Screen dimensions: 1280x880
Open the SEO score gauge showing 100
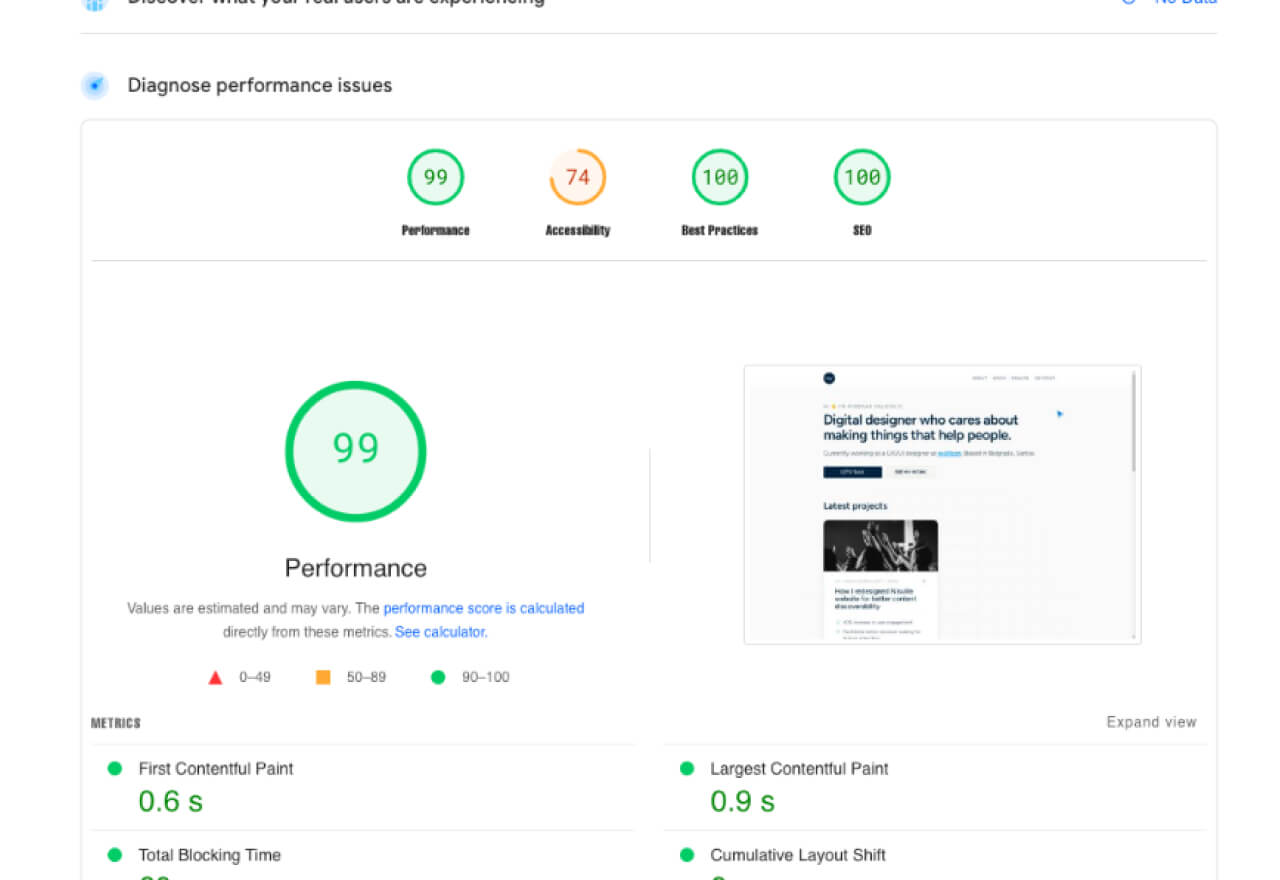[862, 176]
